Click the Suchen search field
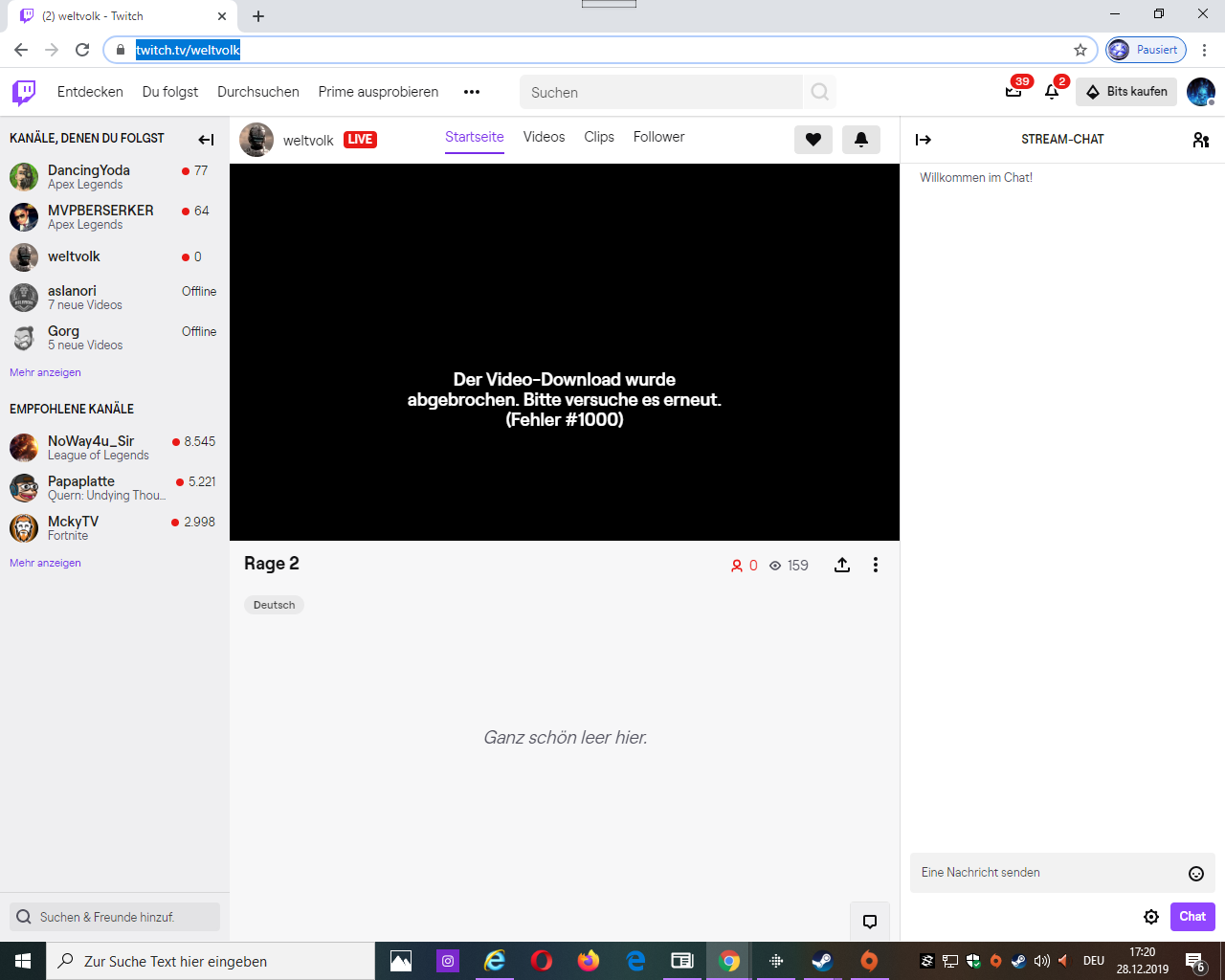Image resolution: width=1225 pixels, height=980 pixels. coord(661,92)
